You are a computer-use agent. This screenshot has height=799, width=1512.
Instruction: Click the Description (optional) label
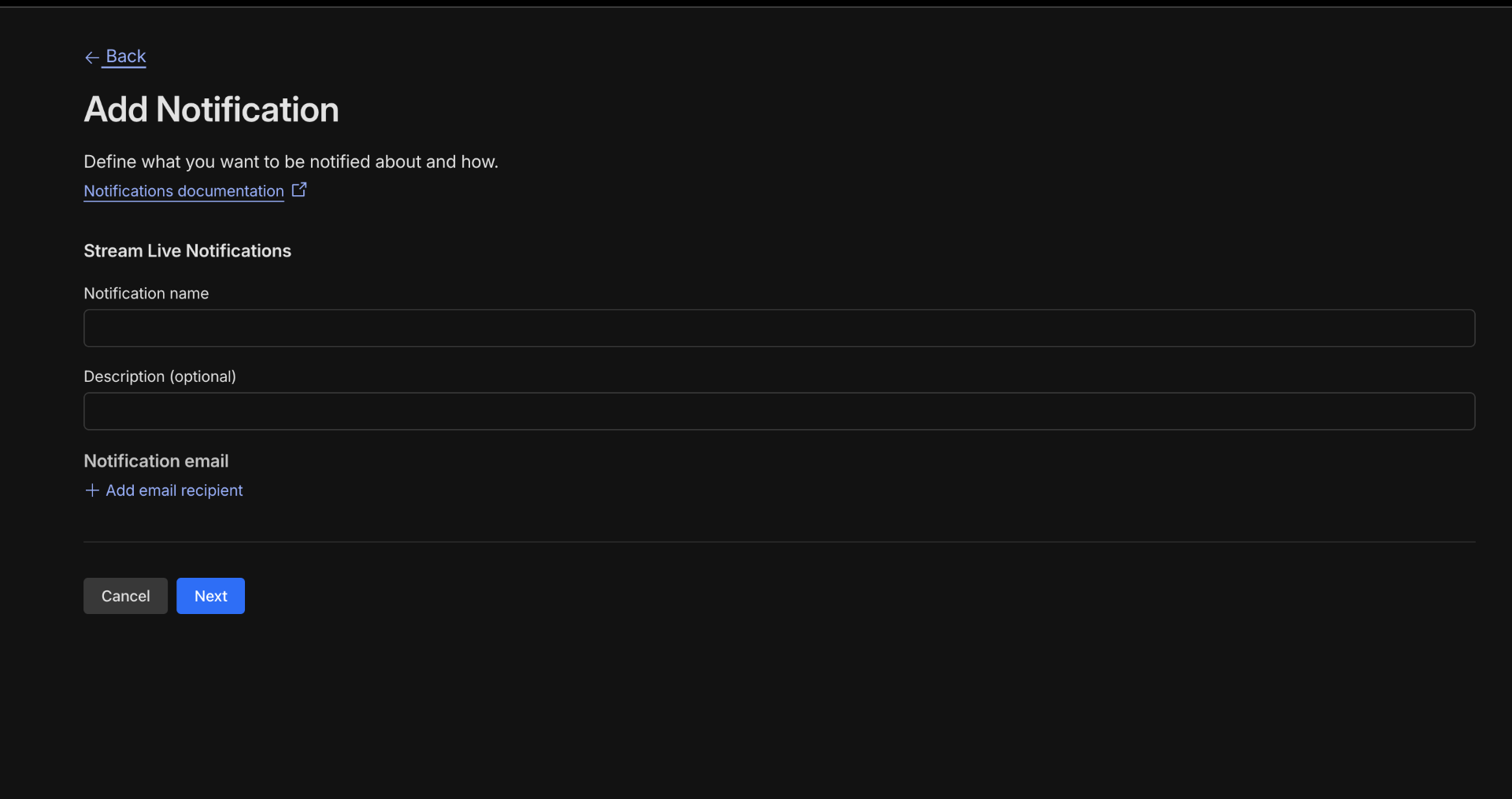160,377
